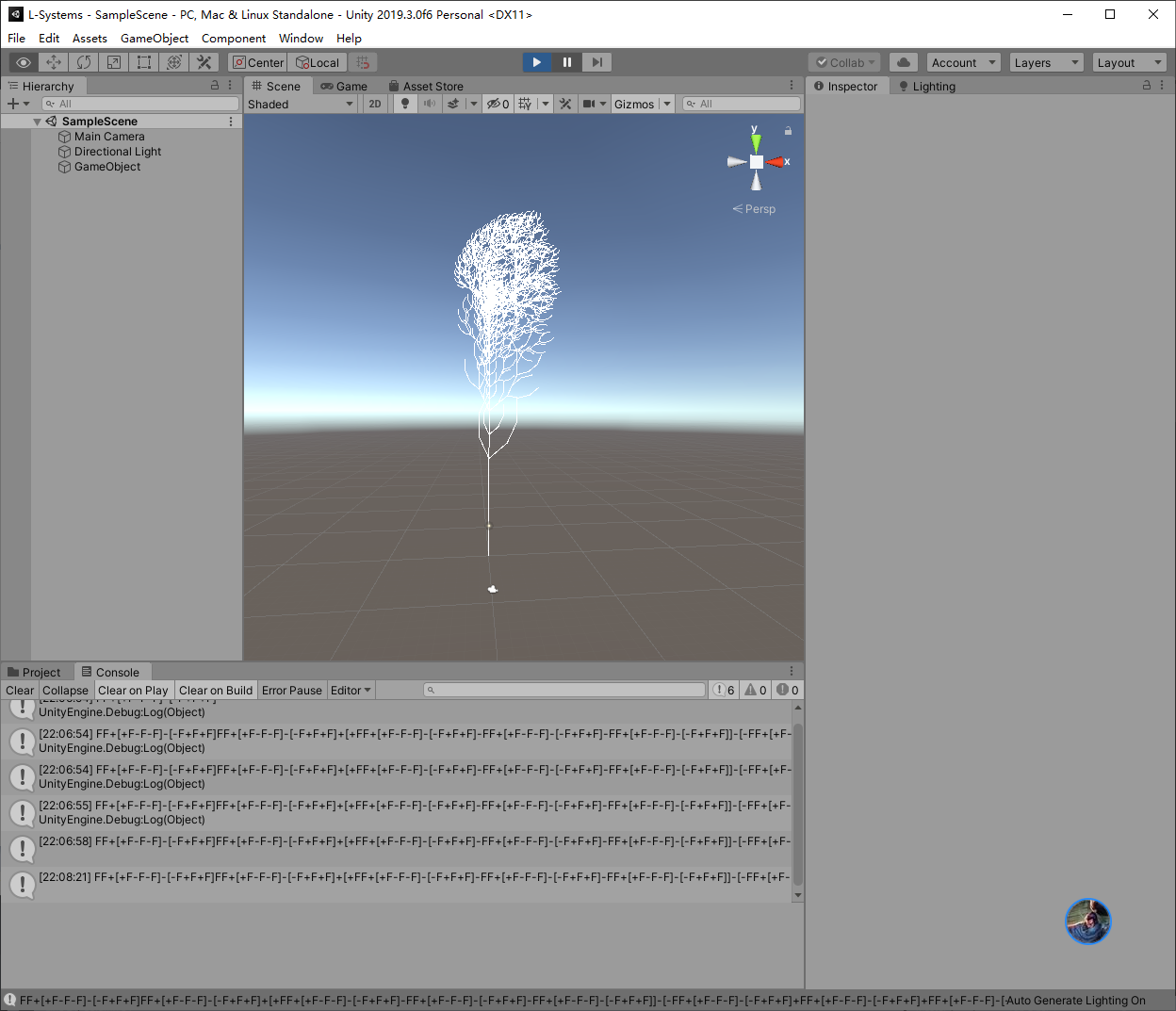Switch to Asset Store tab
This screenshot has width=1176, height=1011.
pyautogui.click(x=426, y=86)
